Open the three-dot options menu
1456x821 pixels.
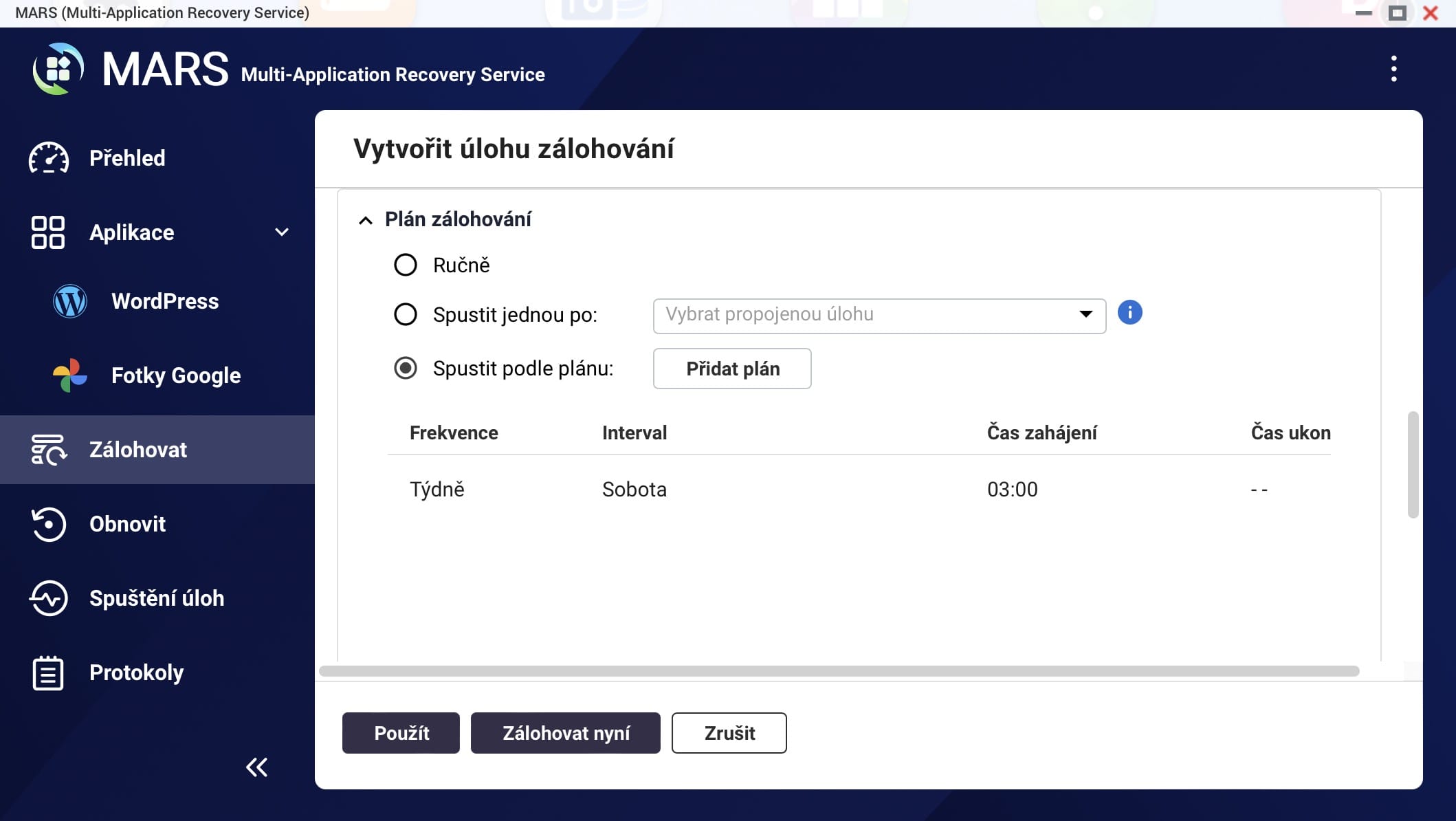coord(1393,69)
